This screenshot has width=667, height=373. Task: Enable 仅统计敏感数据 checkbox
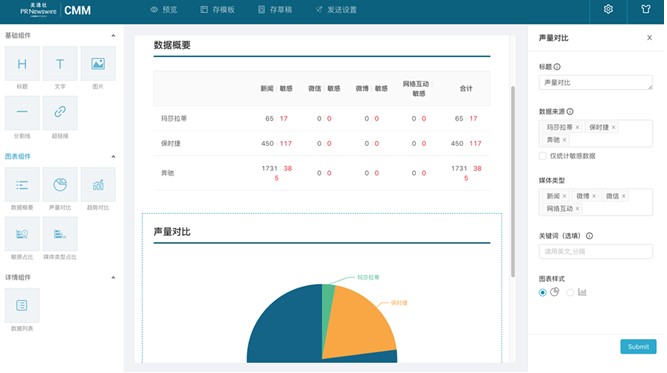543,156
